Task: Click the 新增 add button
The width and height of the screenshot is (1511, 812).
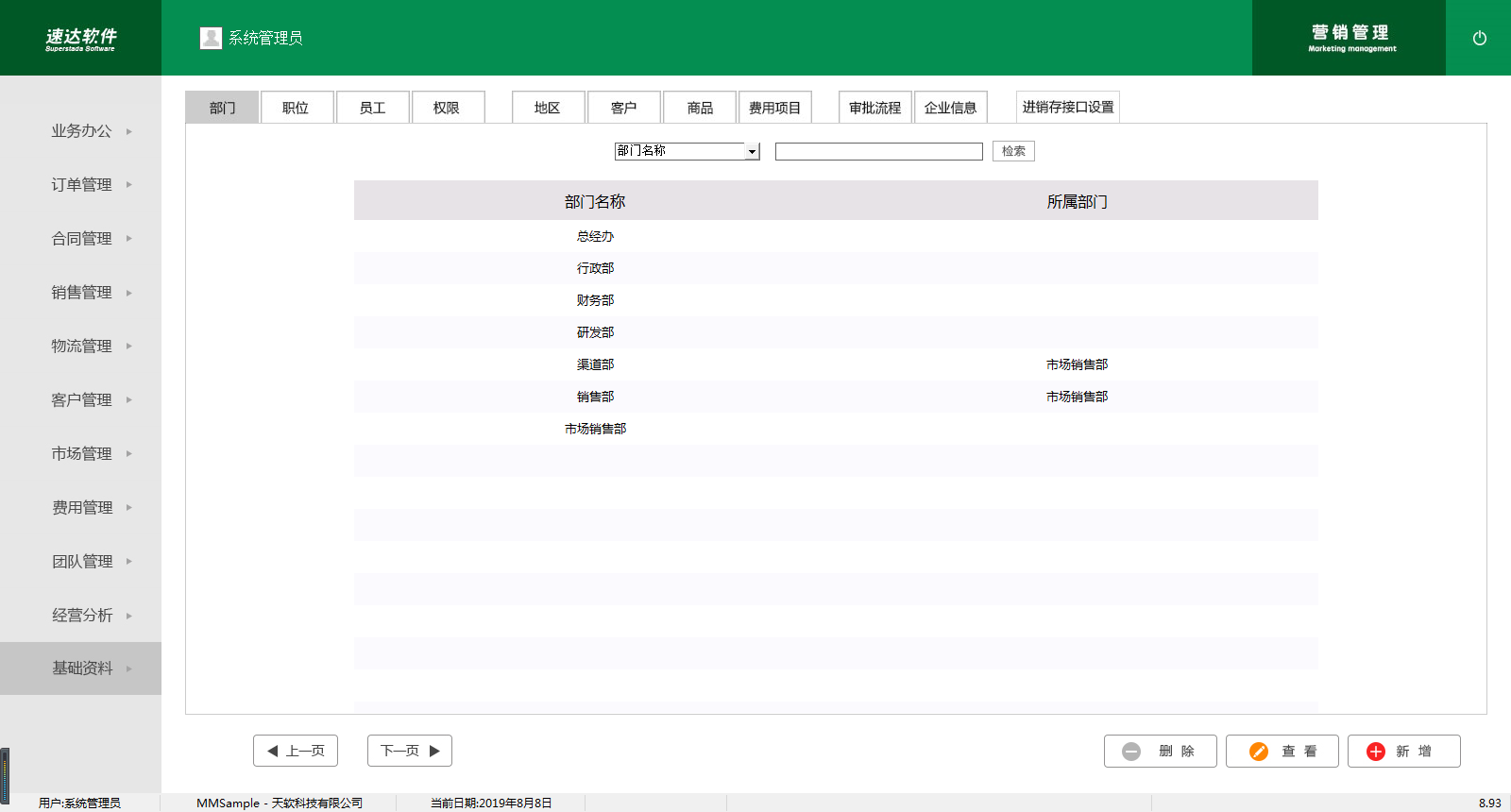Action: [1404, 752]
